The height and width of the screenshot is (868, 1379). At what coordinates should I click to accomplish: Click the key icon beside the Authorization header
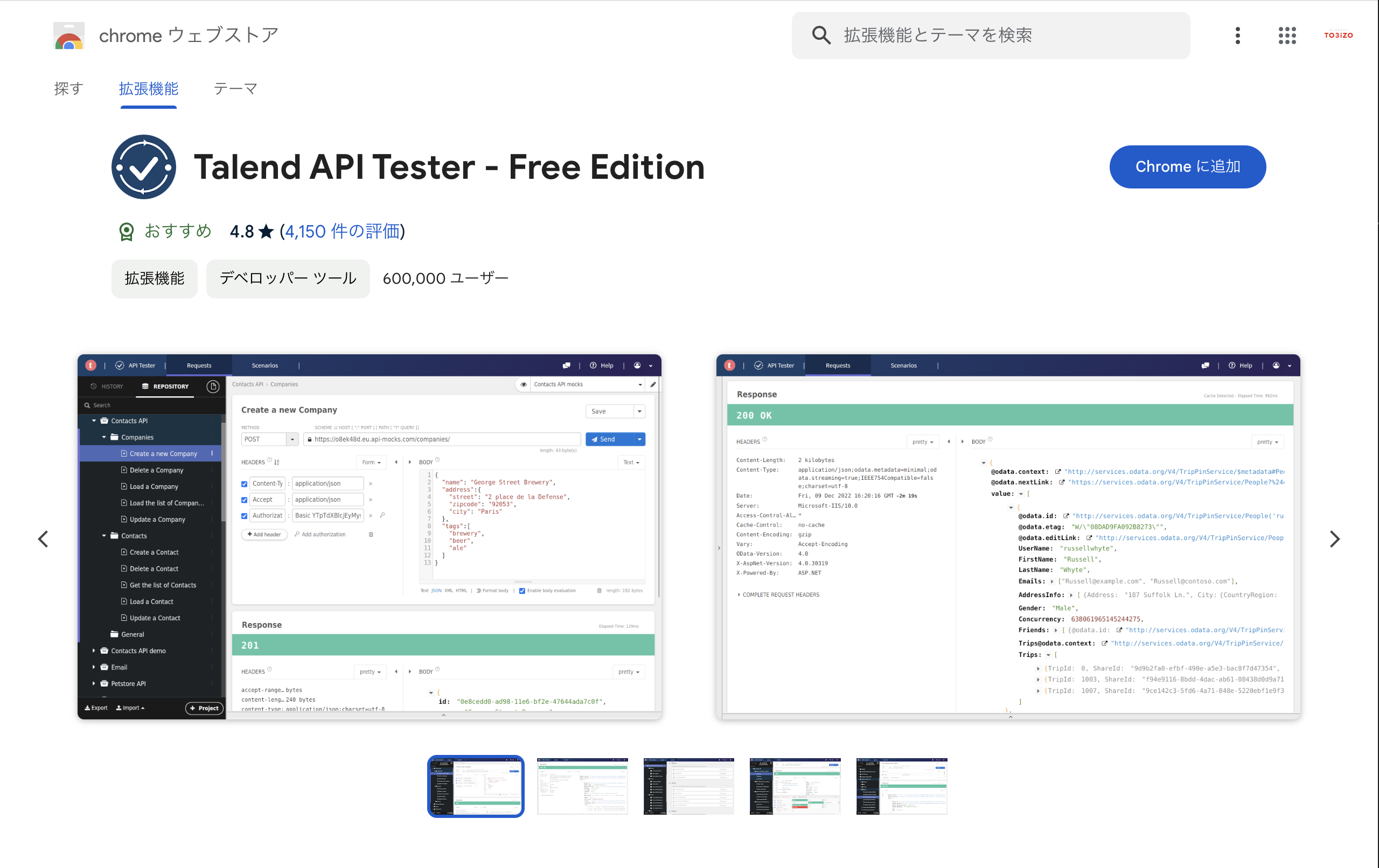tap(382, 515)
